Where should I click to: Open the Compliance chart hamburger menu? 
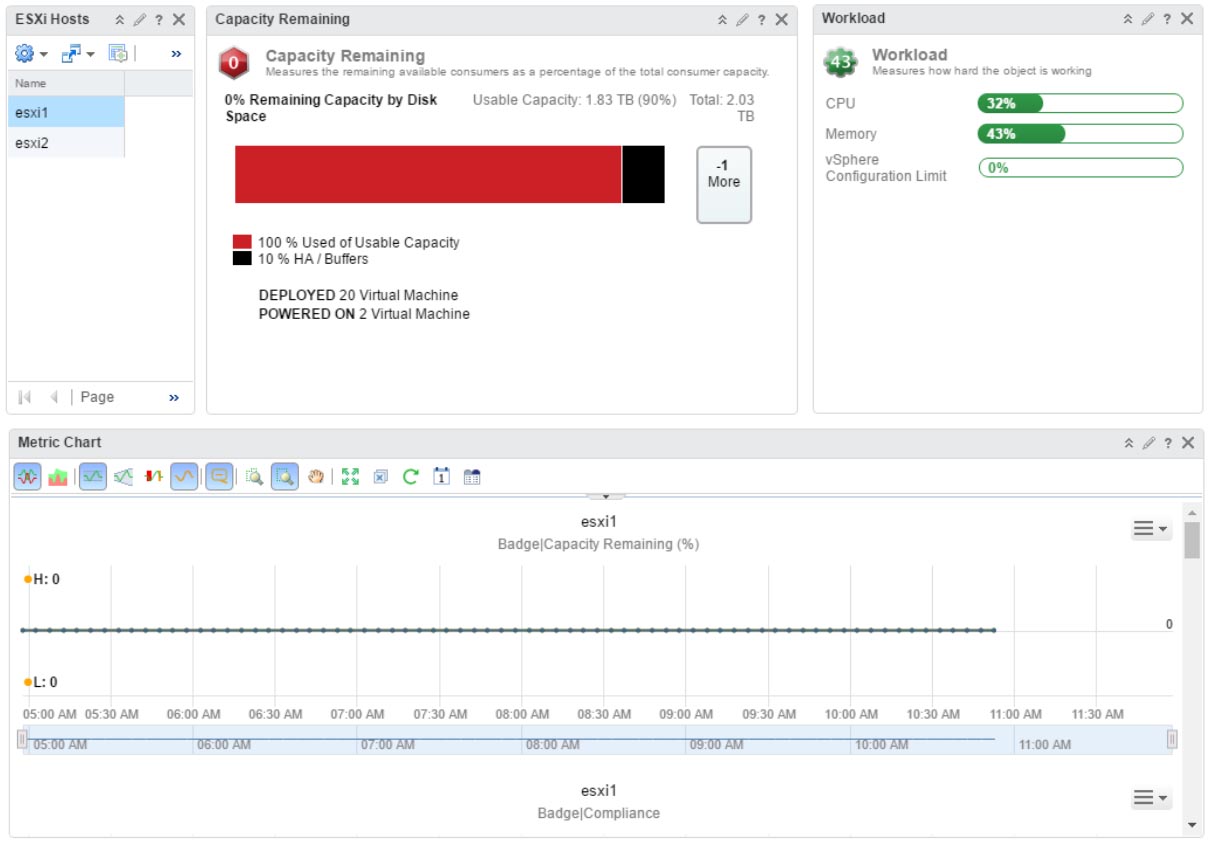[1151, 798]
